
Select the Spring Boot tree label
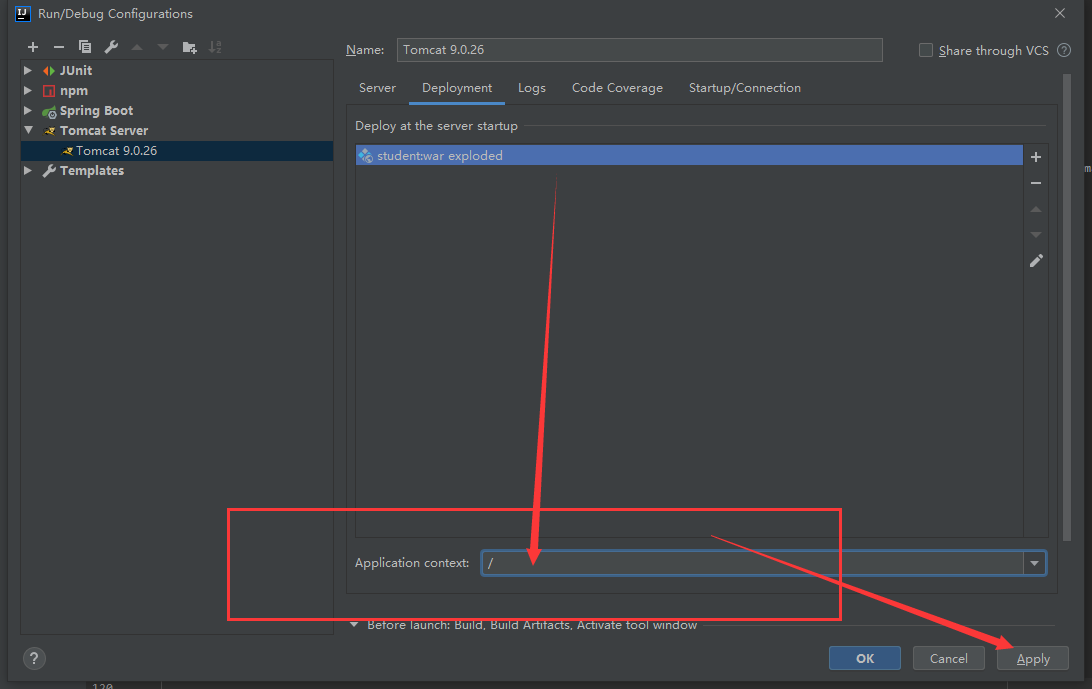(x=96, y=111)
